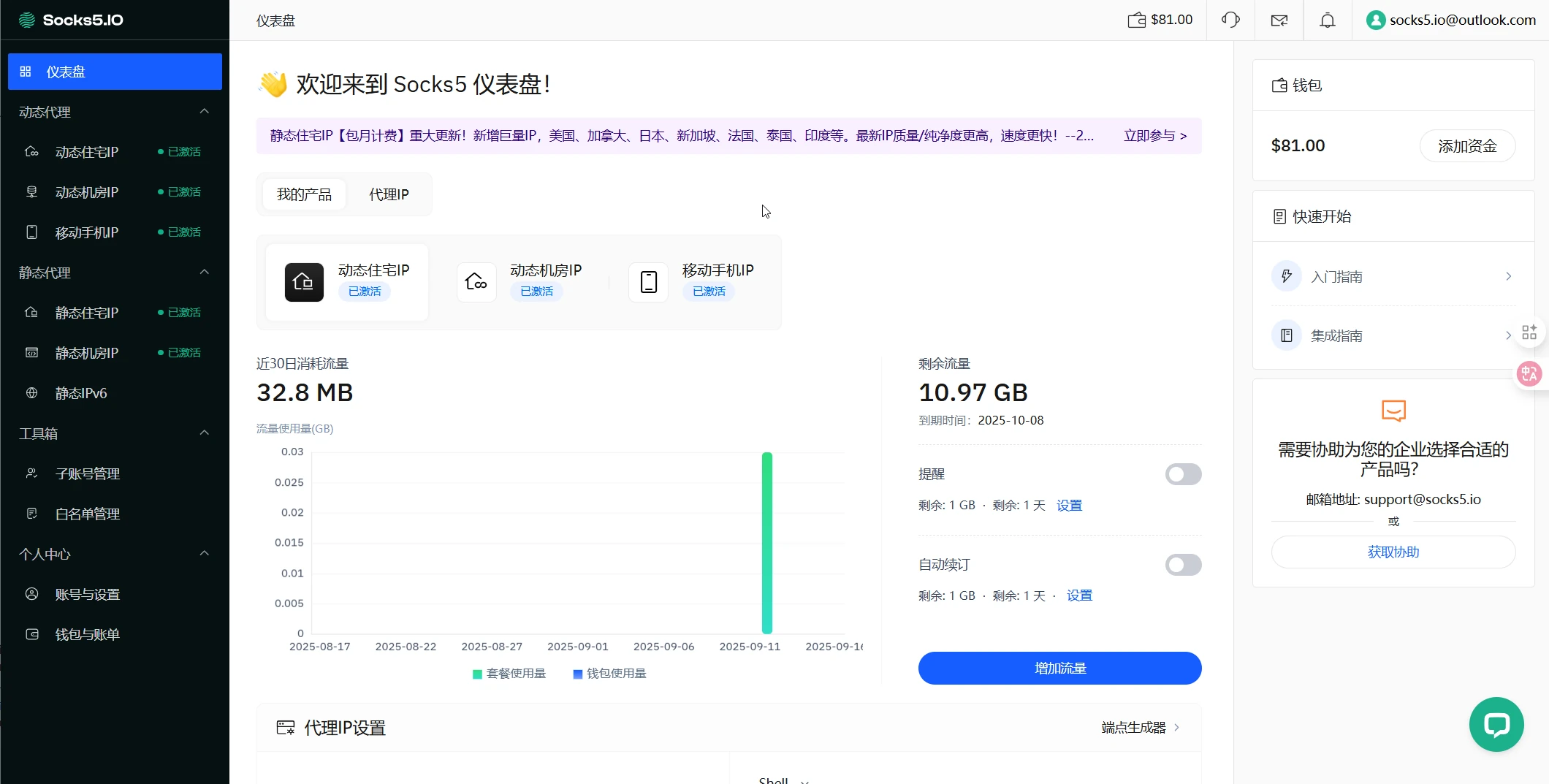Viewport: 1549px width, 784px height.
Task: Click the 代理IP设置 heading icon
Action: click(x=286, y=728)
